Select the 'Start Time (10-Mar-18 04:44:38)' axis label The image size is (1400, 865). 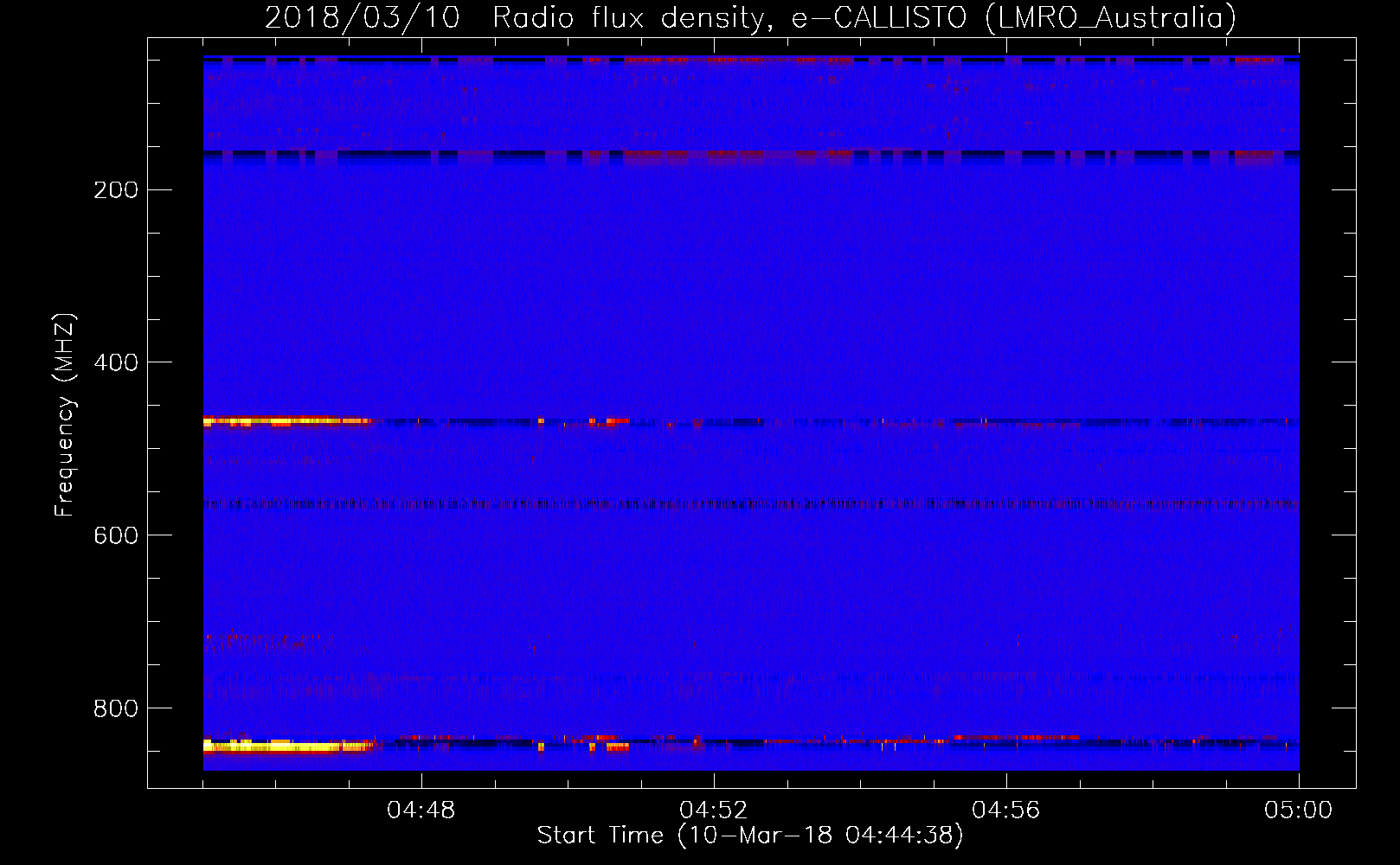tap(750, 836)
